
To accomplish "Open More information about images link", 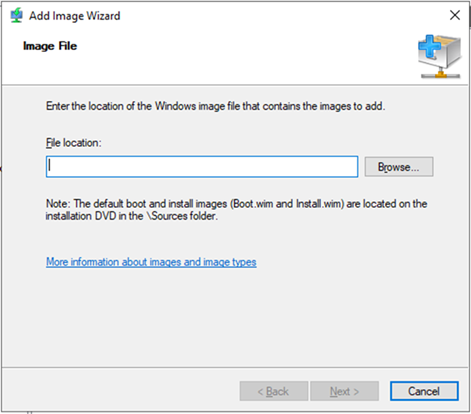I will [151, 262].
